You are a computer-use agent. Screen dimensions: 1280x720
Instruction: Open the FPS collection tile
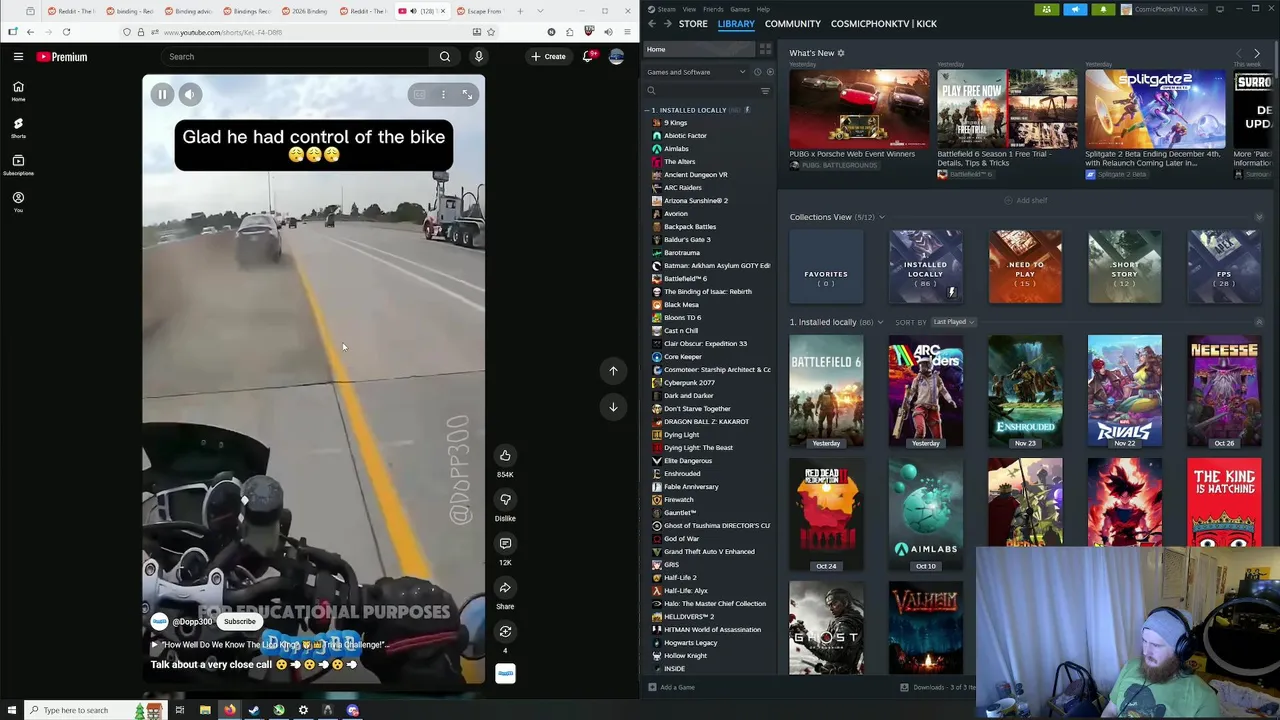pos(1224,266)
